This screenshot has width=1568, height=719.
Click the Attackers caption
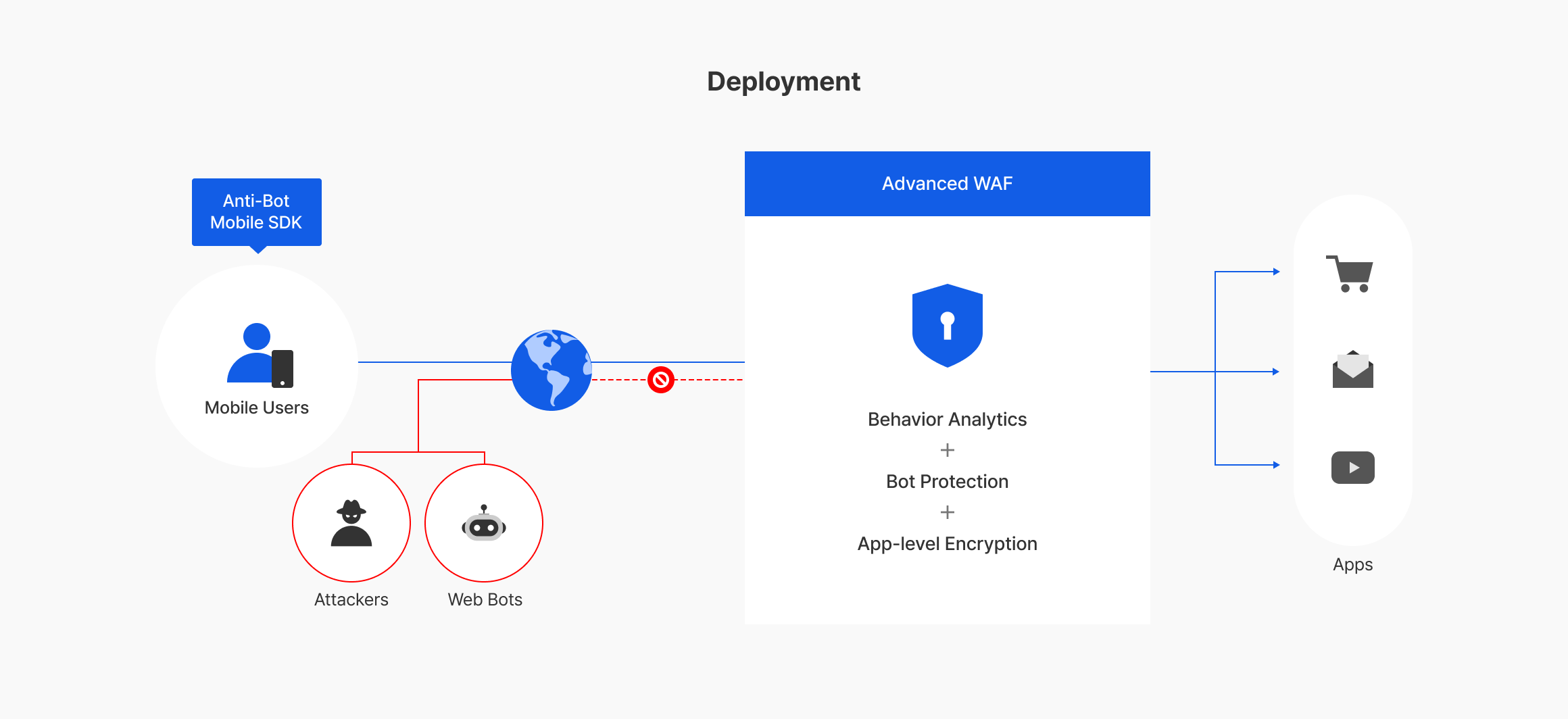[351, 599]
